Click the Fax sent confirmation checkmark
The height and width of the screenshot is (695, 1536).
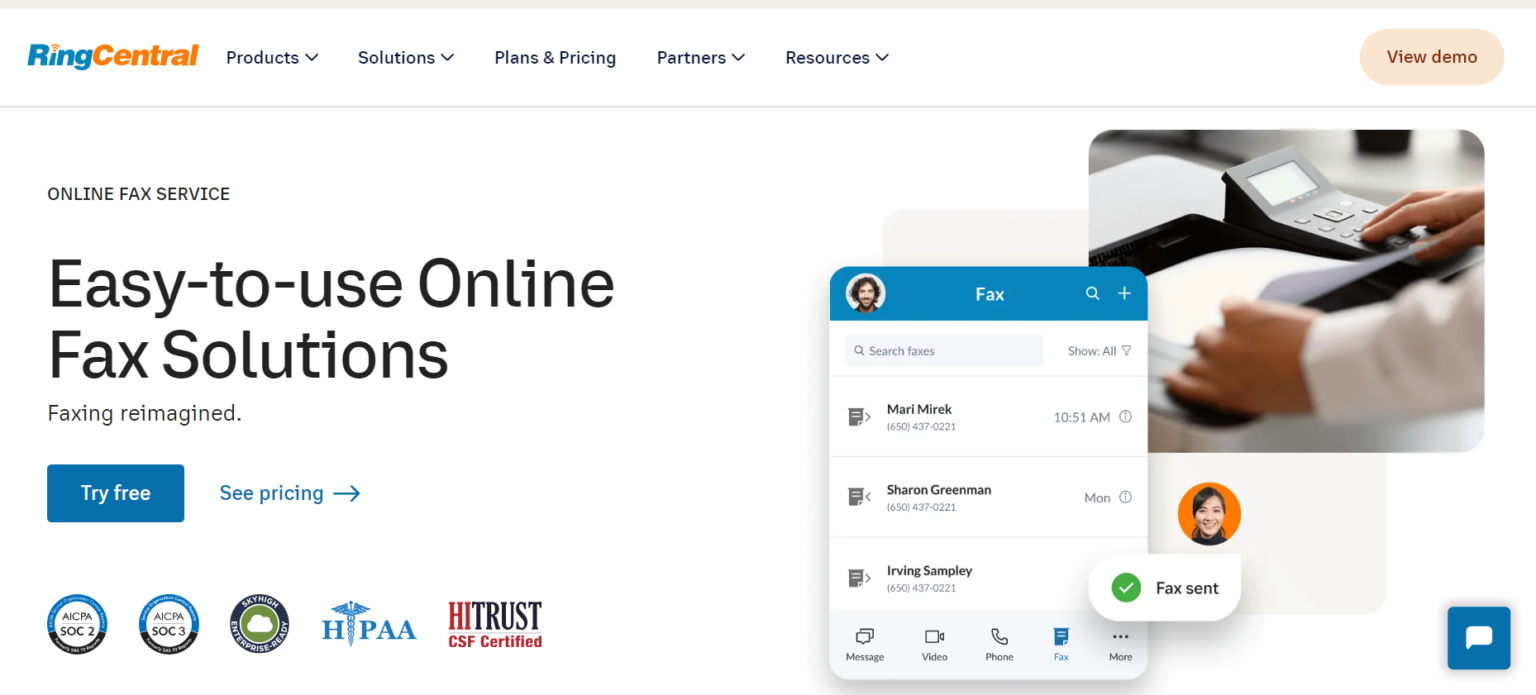click(x=1125, y=587)
